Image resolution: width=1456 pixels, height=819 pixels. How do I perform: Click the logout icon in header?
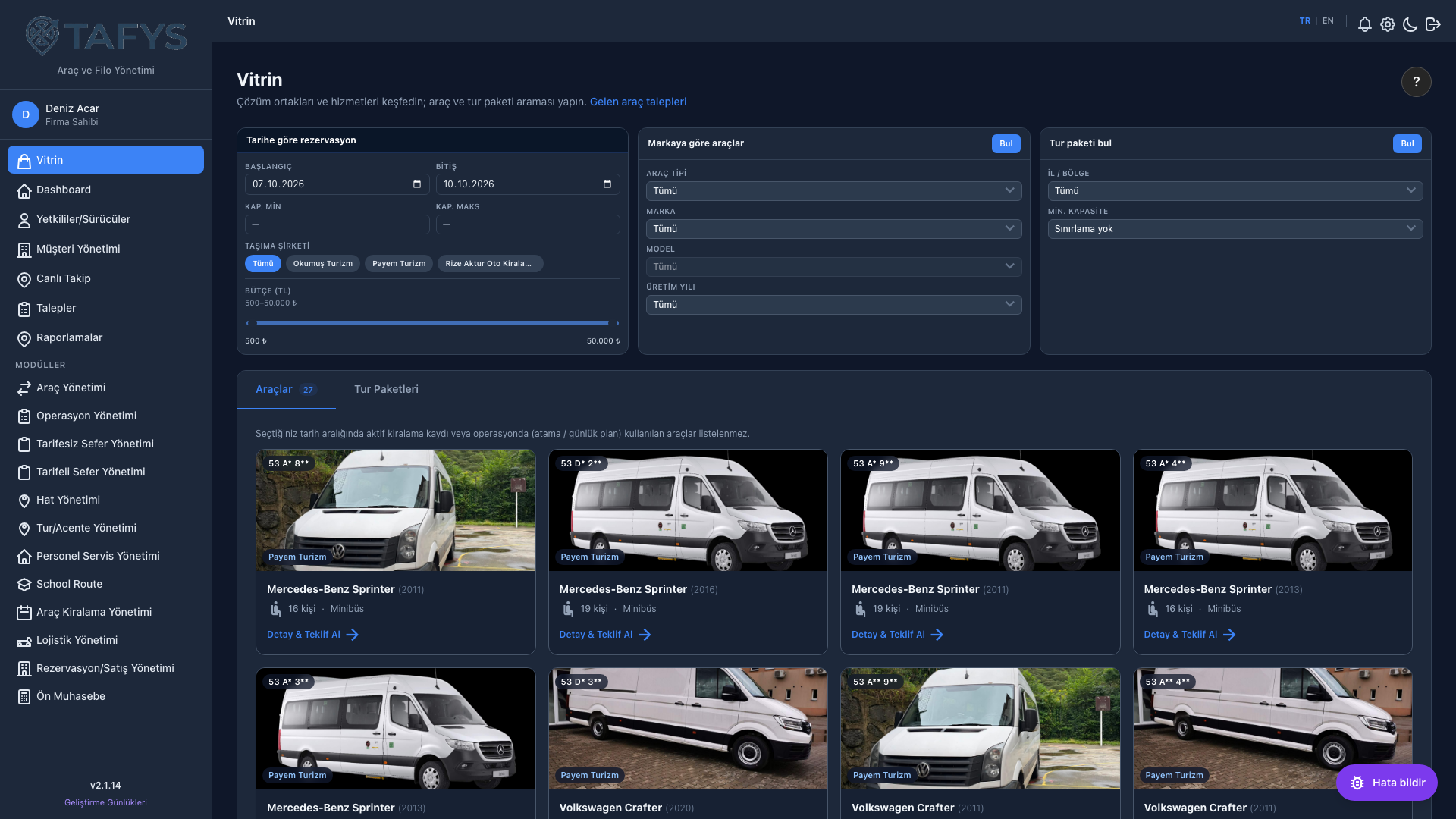click(x=1432, y=24)
